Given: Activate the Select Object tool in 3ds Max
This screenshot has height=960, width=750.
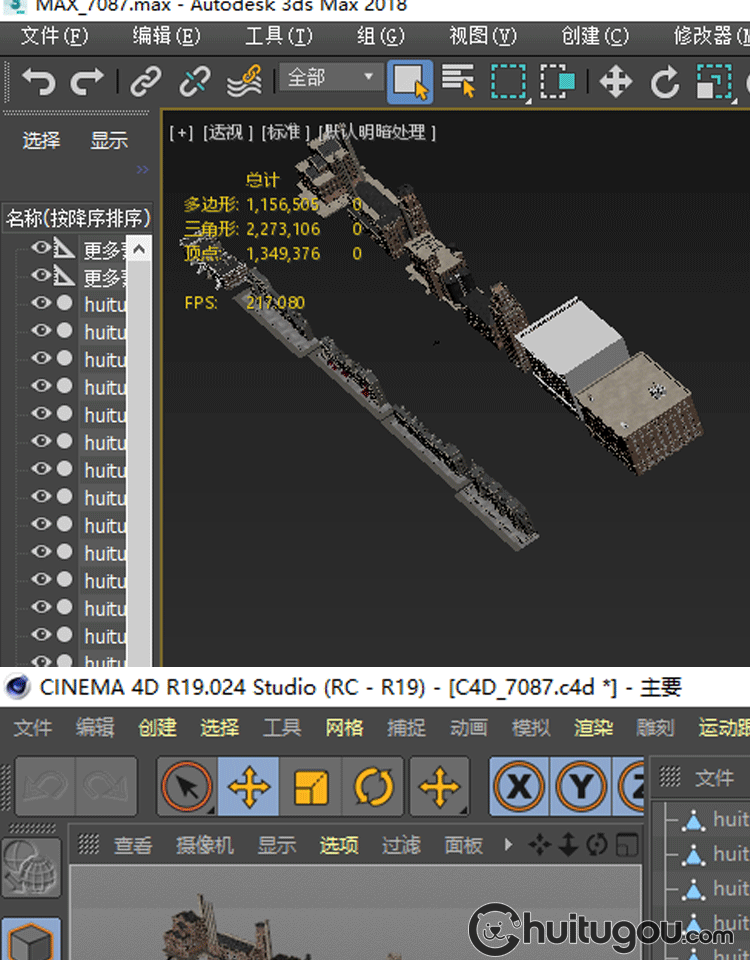Looking at the screenshot, I should click(x=410, y=81).
